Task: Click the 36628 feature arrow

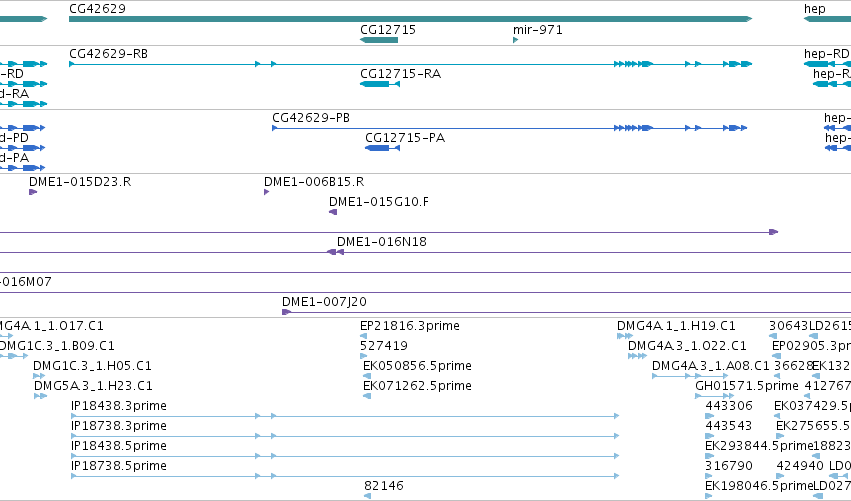Action: click(777, 376)
